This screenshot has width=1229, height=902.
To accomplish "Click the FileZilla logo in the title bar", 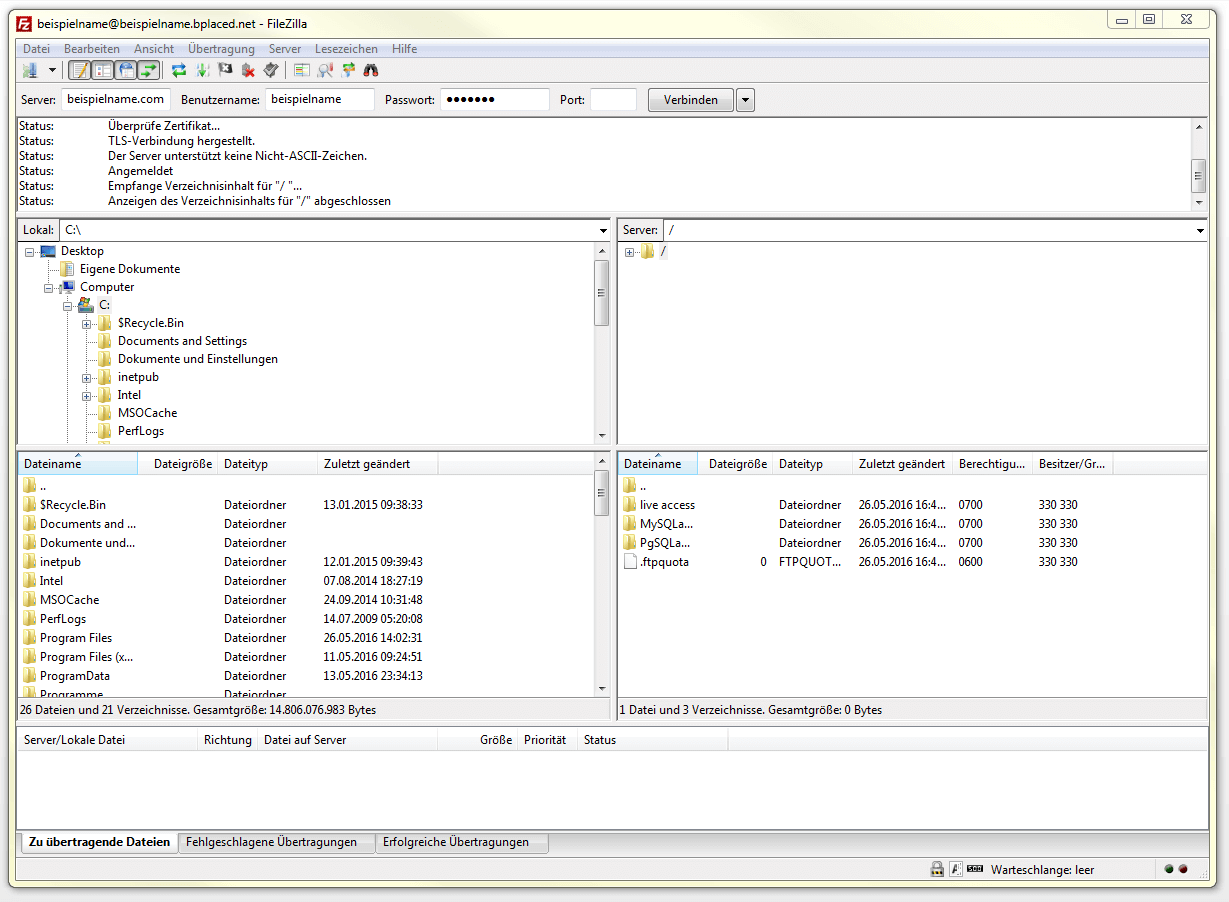I will (24, 23).
